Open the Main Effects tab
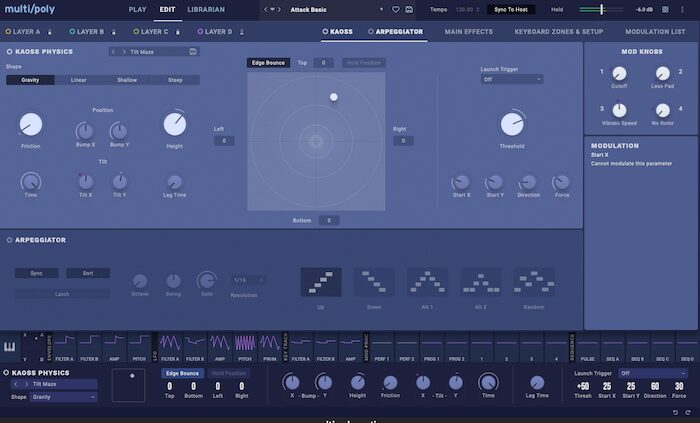The width and height of the screenshot is (700, 423). coord(469,32)
